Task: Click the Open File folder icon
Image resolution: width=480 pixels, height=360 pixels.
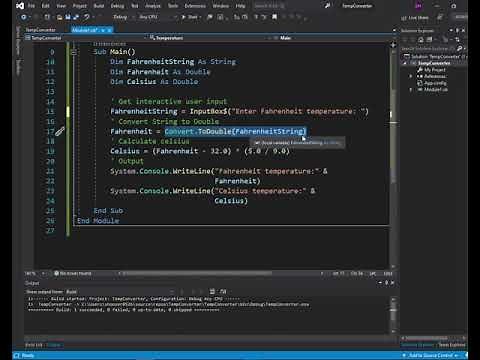Action: tap(60, 17)
